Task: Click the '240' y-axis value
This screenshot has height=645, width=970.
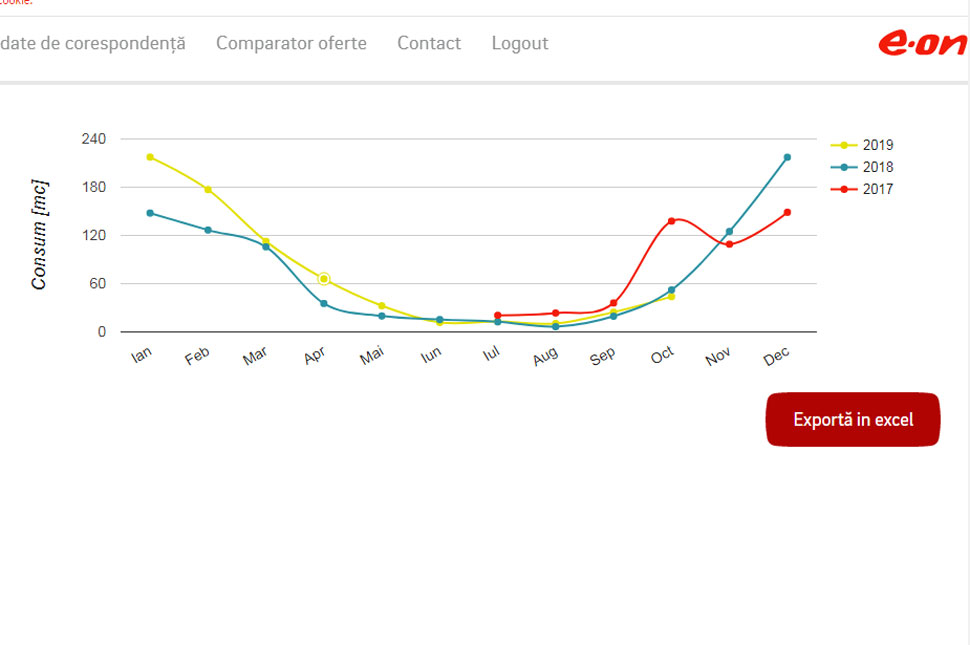Action: click(x=93, y=139)
